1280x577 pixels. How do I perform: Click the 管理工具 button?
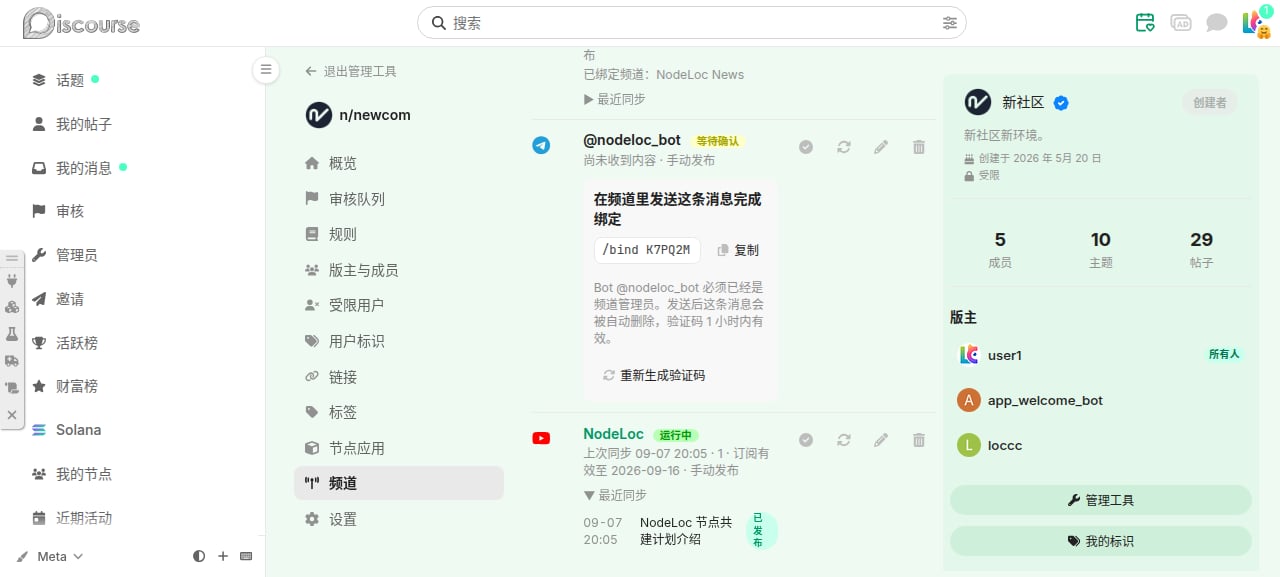(x=1101, y=500)
